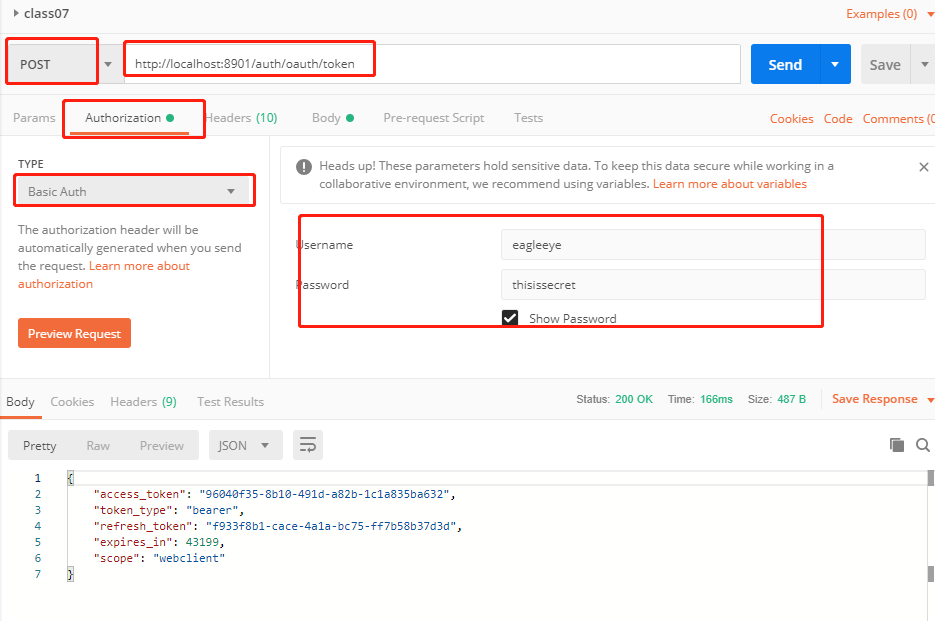
Task: Open the Basic Auth type dropdown
Action: point(132,191)
